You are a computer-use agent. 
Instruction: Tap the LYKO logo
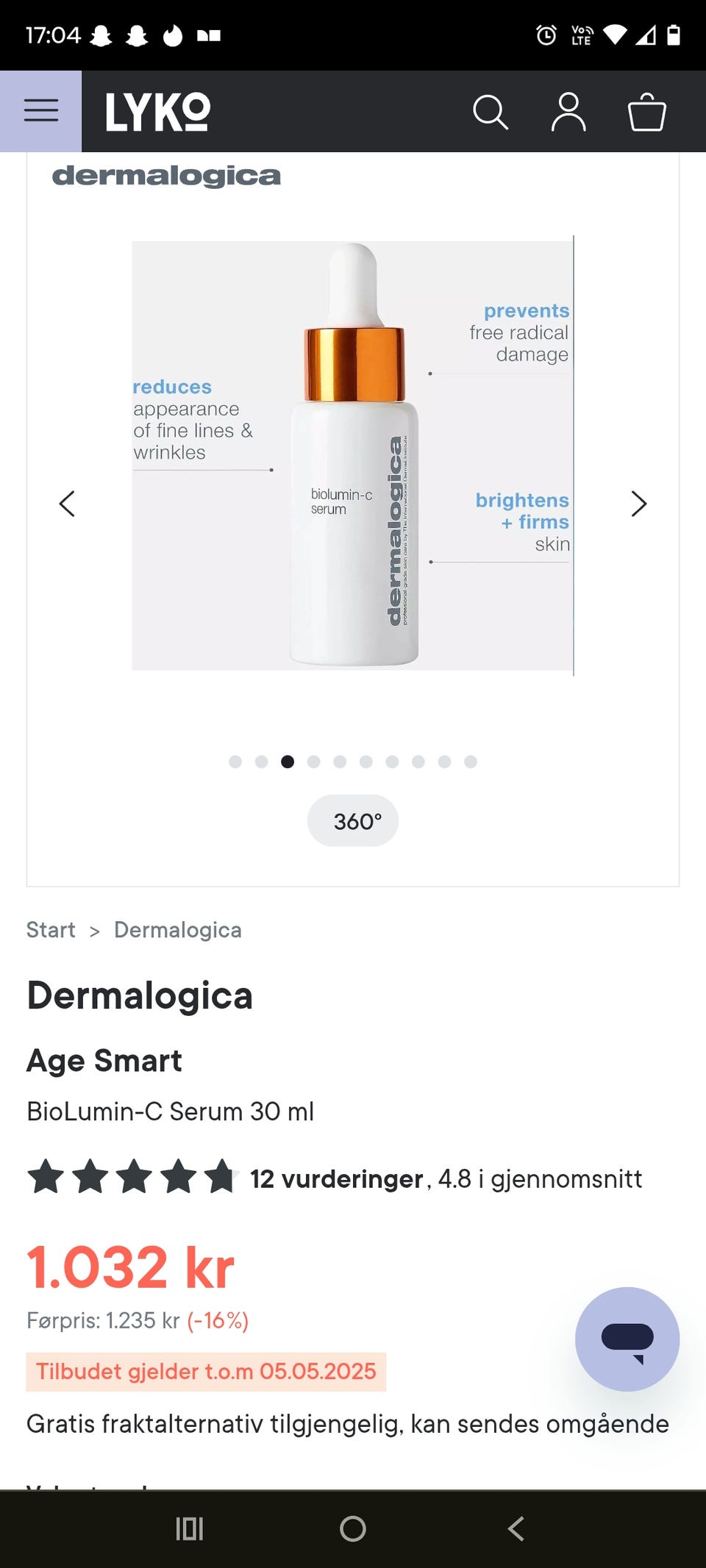click(x=158, y=112)
